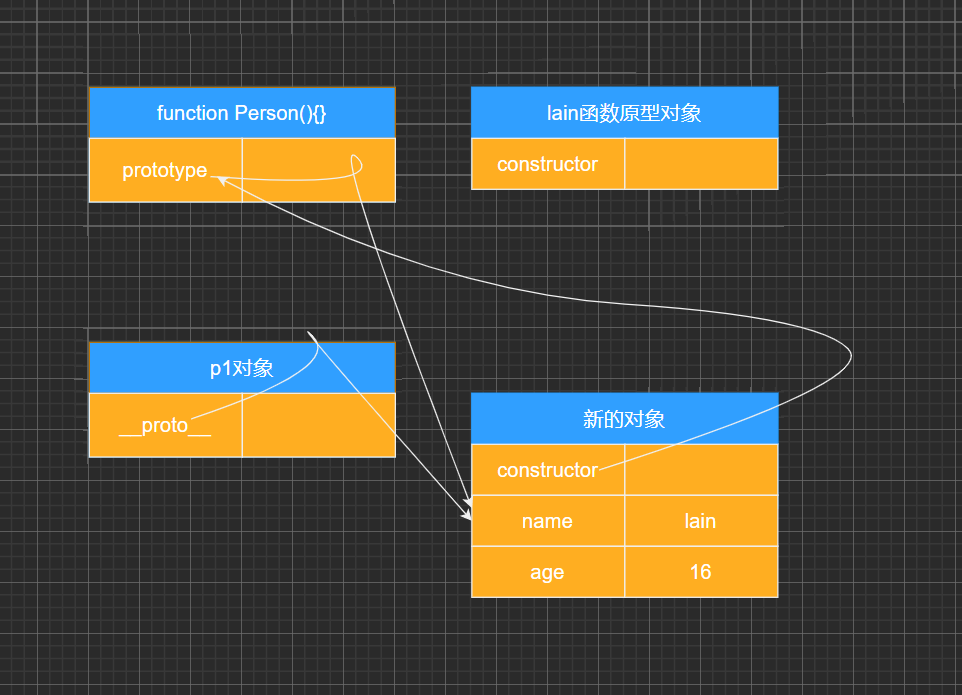Click the small loop inside Person's value cell

coord(356,163)
